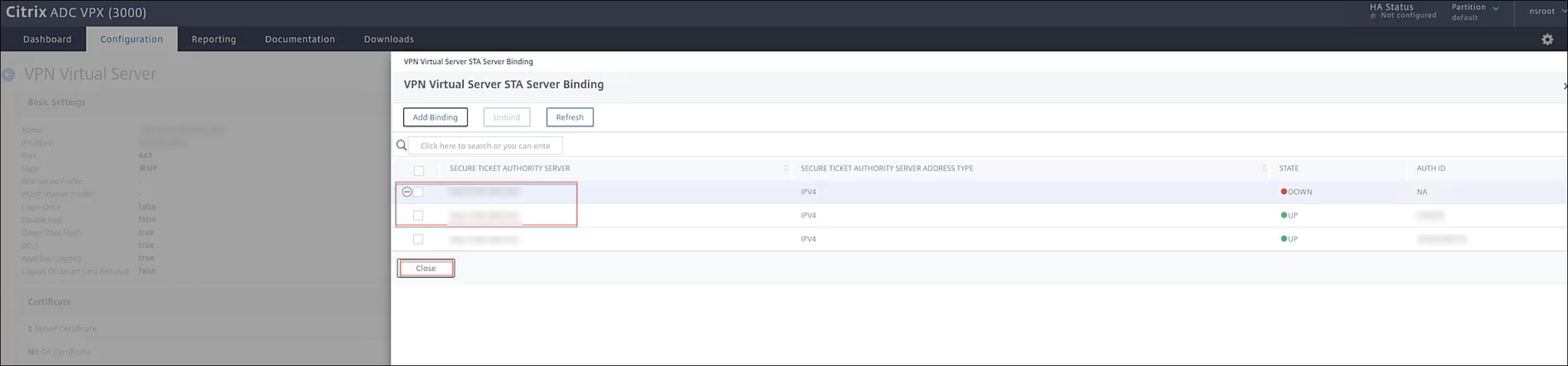Image resolution: width=1568 pixels, height=366 pixels.
Task: Click the AUTH ID column header
Action: [x=1430, y=168]
